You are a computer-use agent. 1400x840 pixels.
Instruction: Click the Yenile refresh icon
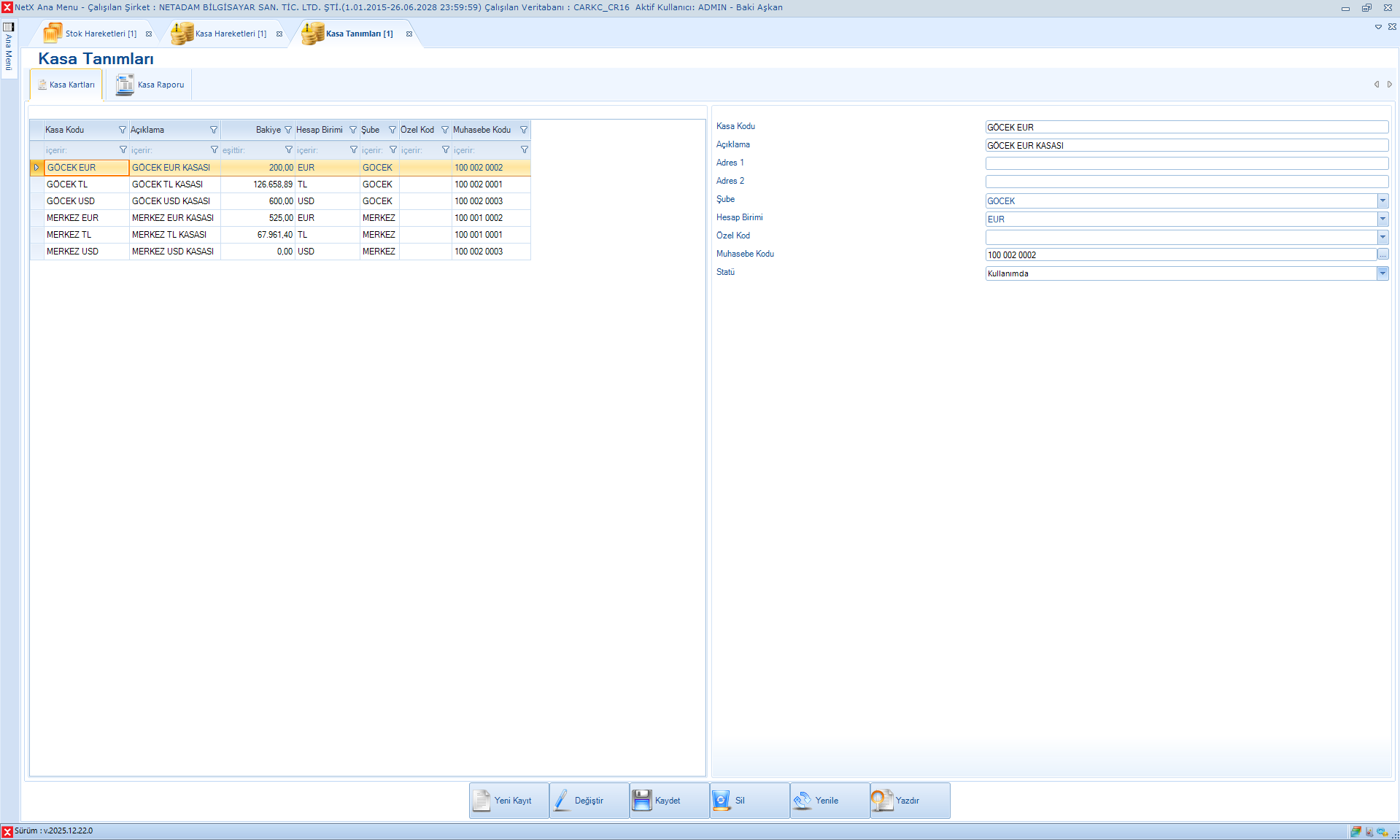pos(803,800)
